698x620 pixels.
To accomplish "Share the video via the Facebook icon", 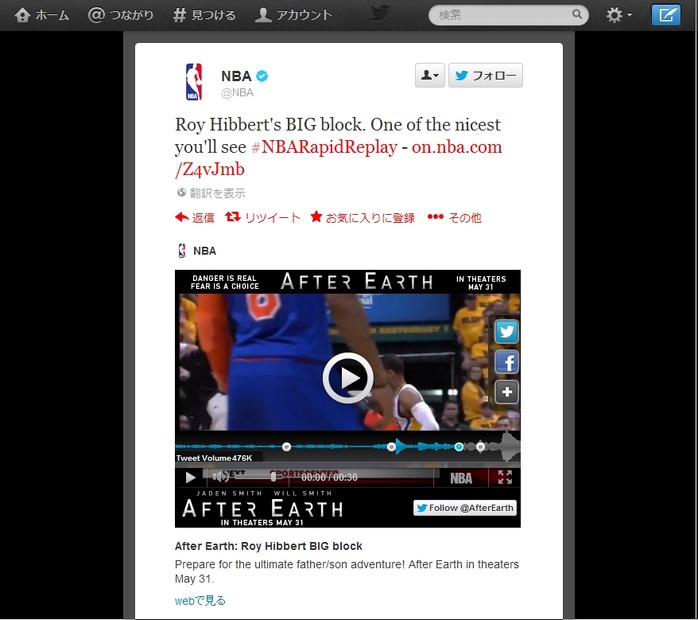I will click(507, 362).
